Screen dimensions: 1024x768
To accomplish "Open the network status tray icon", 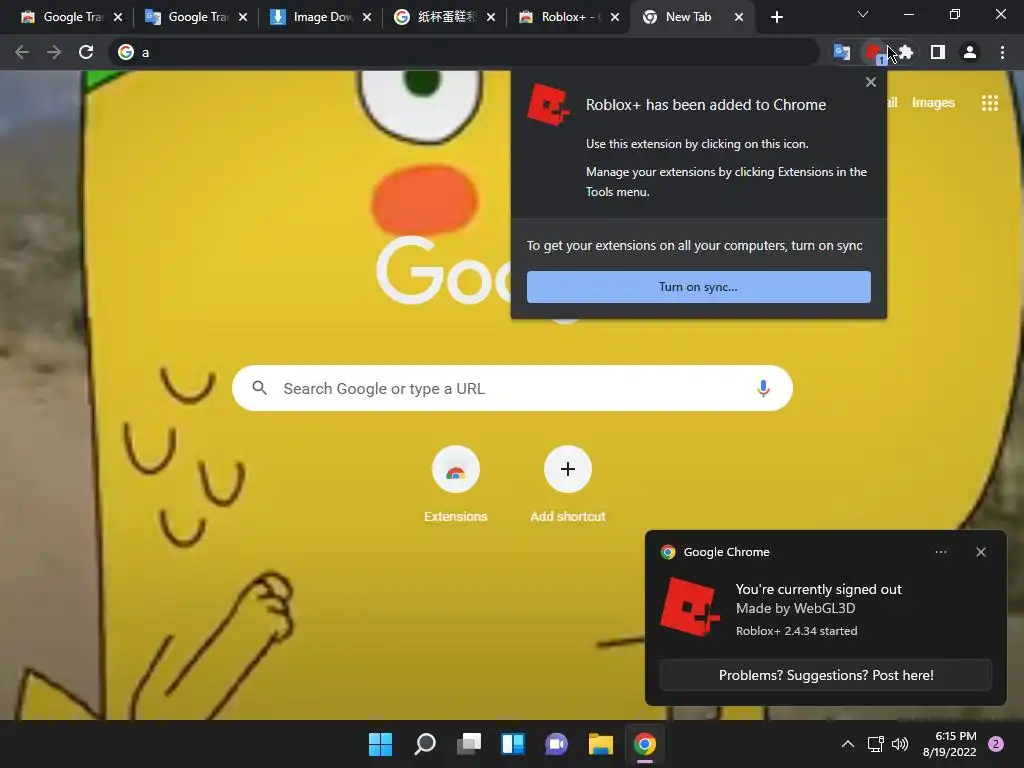I will 875,744.
